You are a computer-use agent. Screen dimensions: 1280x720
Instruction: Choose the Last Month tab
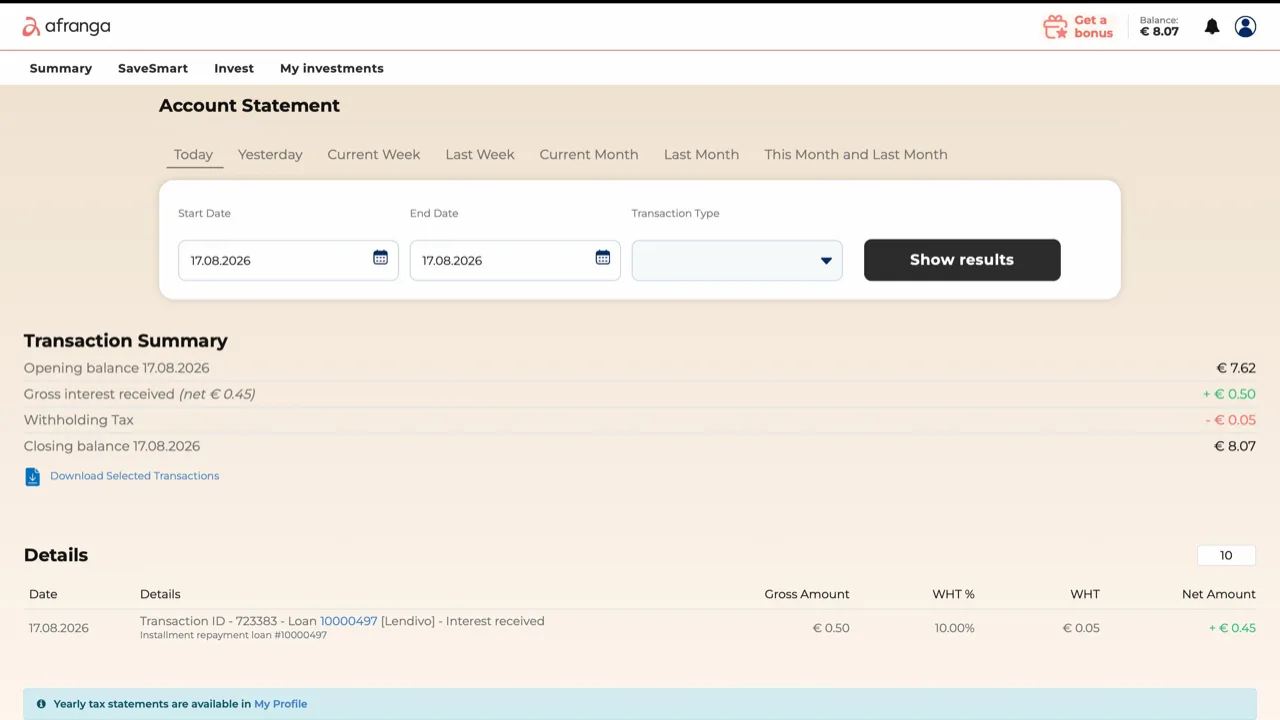tap(702, 155)
